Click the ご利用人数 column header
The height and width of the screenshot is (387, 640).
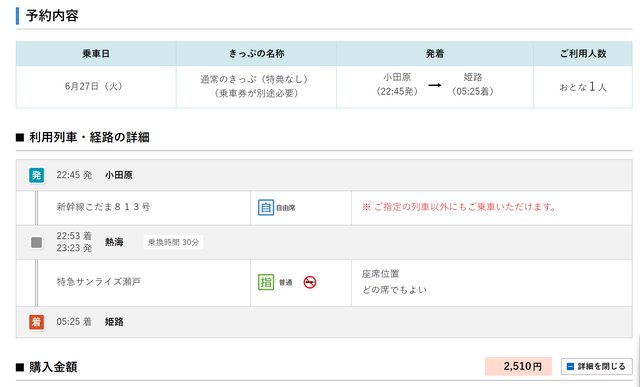point(583,53)
